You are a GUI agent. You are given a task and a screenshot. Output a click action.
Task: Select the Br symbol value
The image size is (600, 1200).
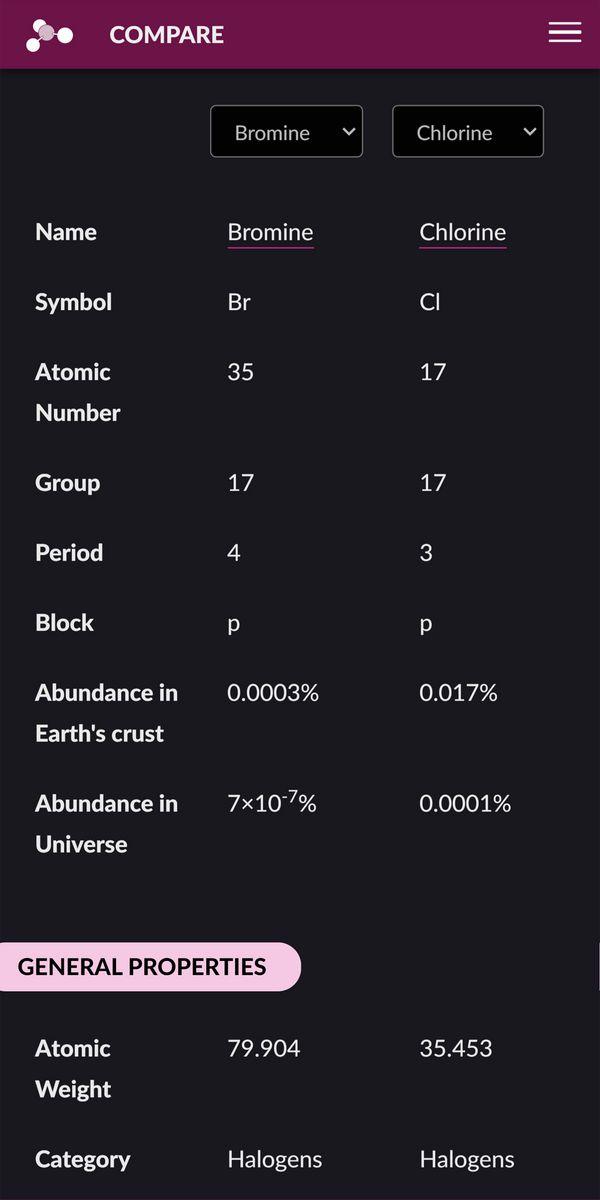239,302
